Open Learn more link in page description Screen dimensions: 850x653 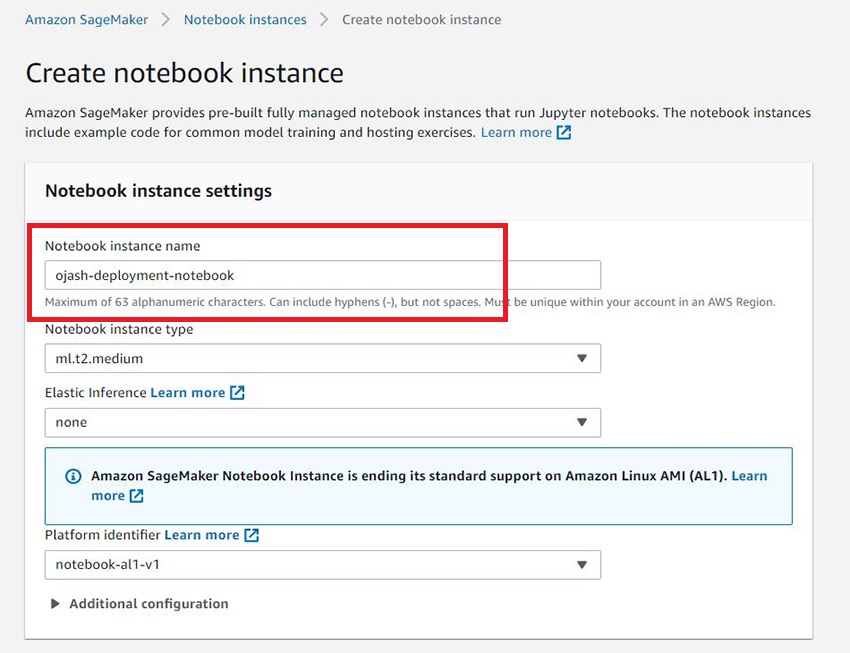[x=516, y=133]
